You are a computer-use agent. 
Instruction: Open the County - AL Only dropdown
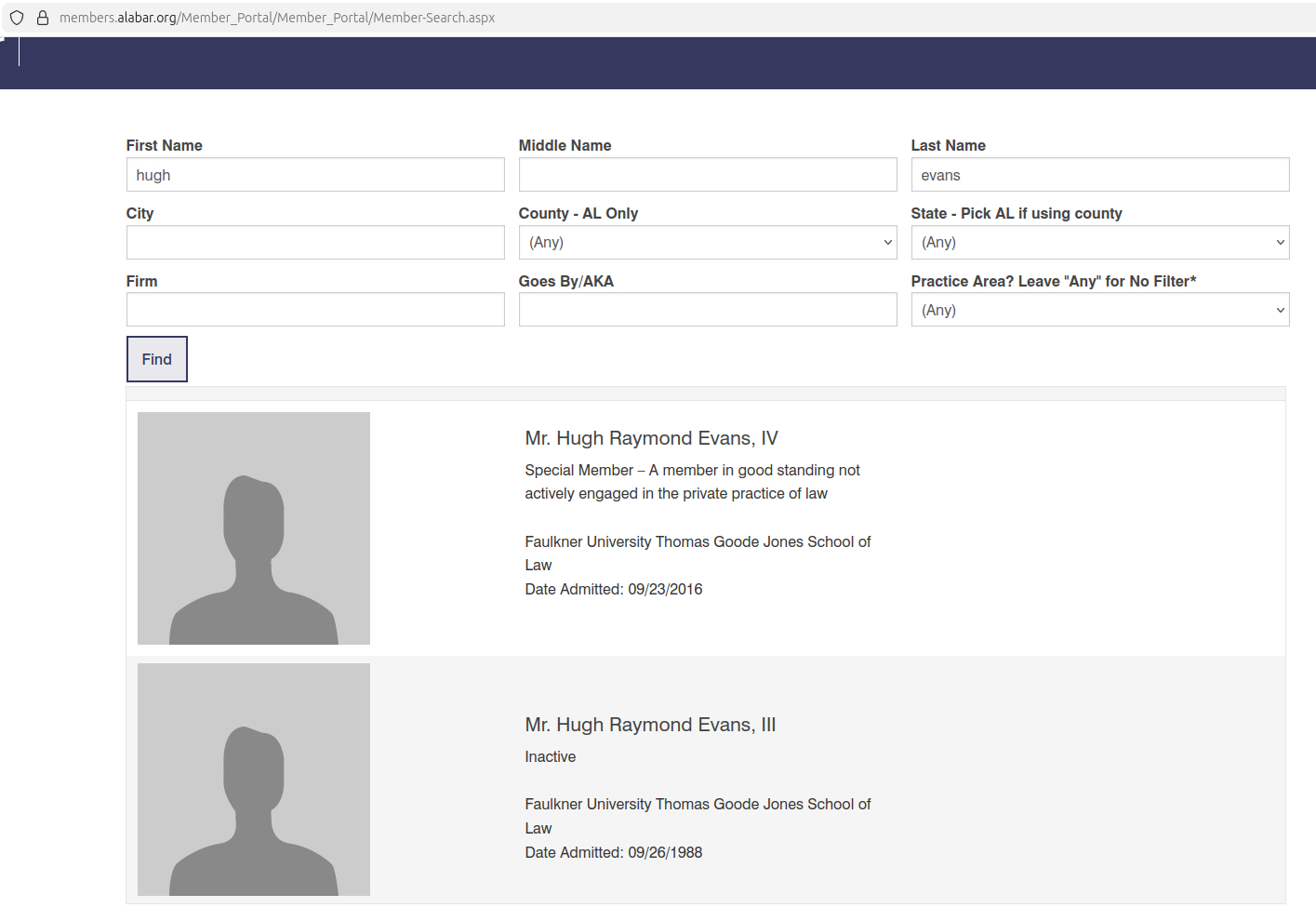coord(707,243)
